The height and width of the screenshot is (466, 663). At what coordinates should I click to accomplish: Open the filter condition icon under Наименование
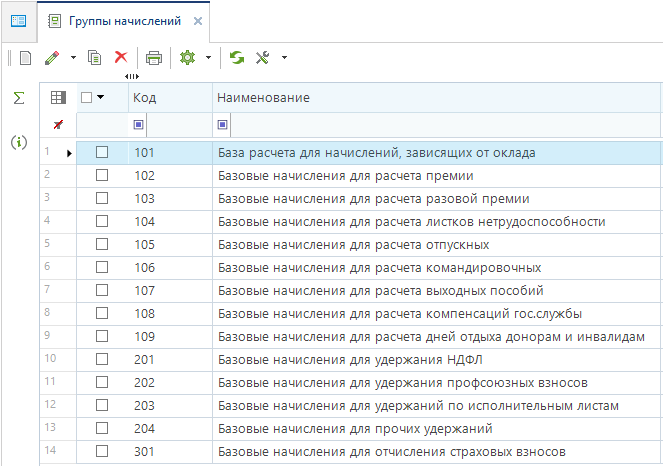click(x=222, y=125)
